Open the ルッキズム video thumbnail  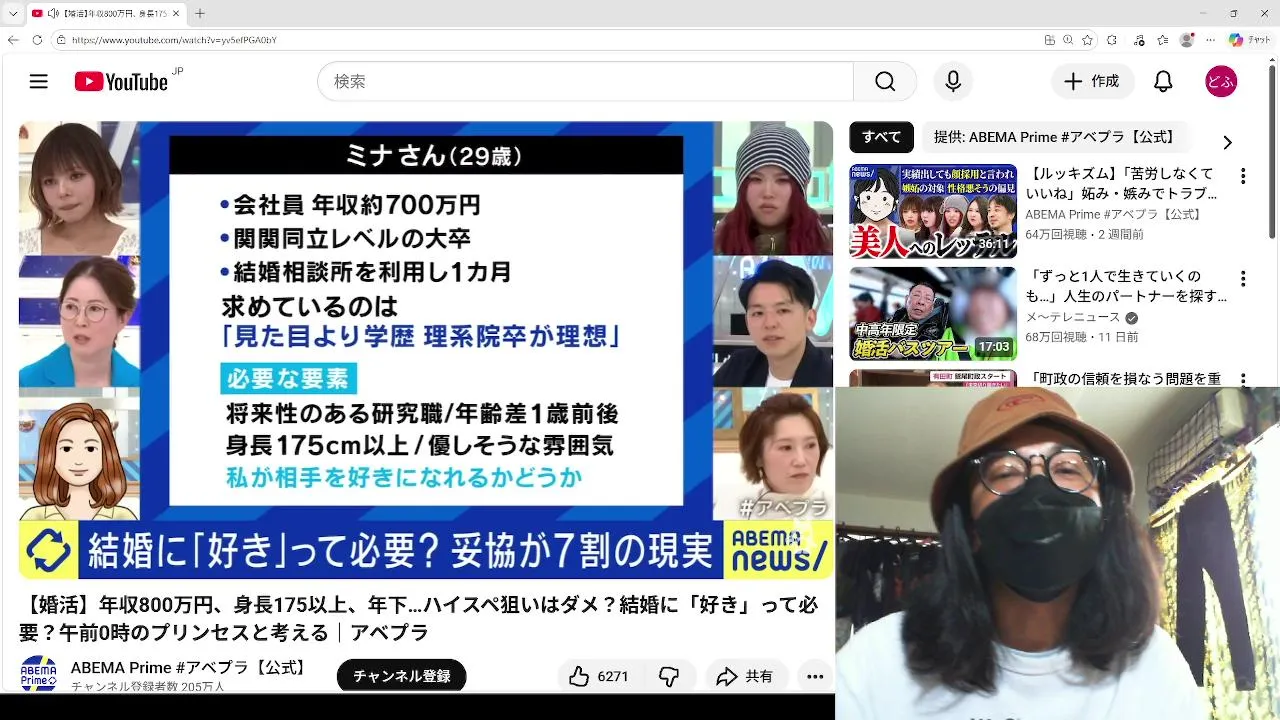[x=933, y=211]
